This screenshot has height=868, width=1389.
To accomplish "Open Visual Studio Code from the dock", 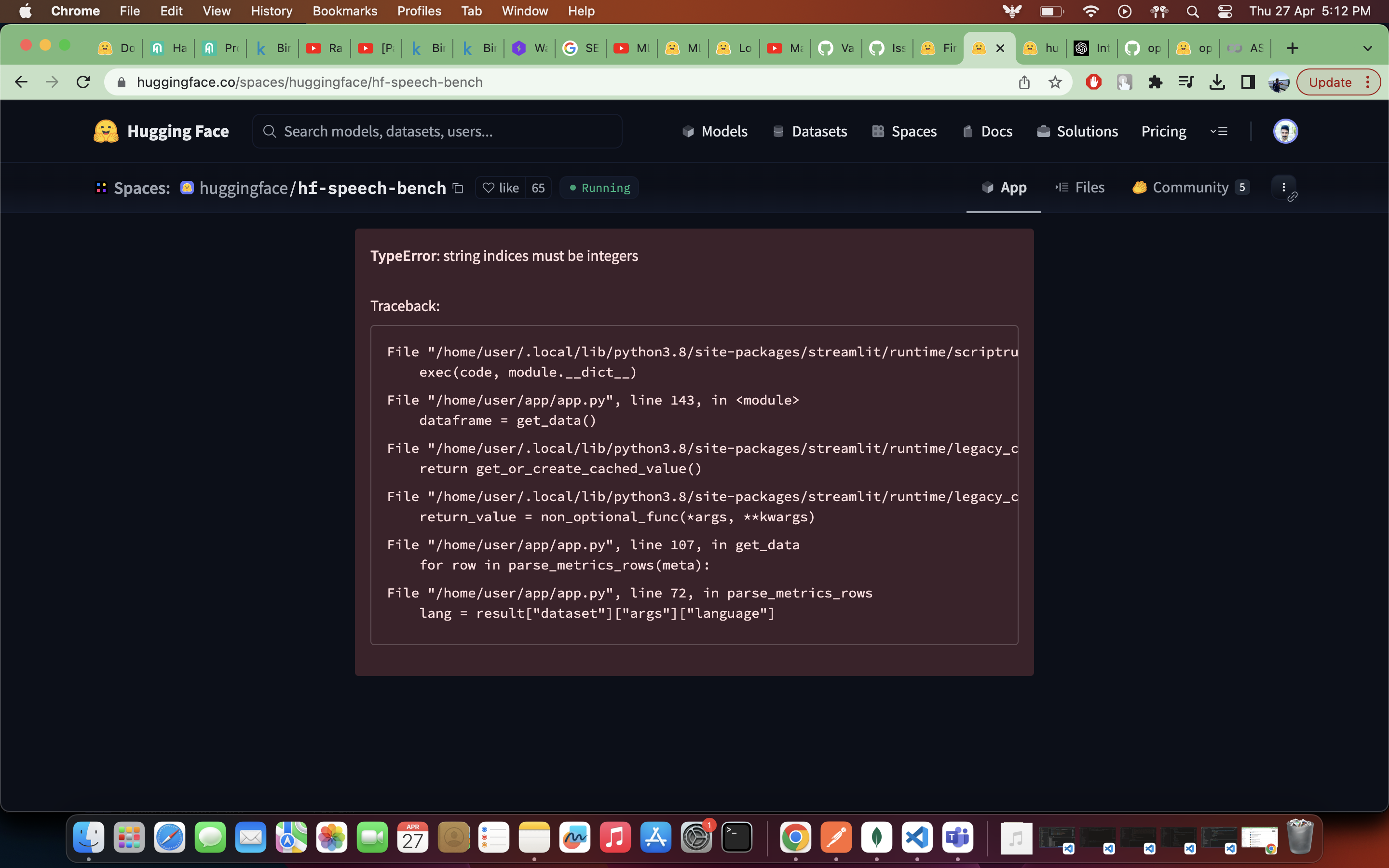I will point(917,838).
